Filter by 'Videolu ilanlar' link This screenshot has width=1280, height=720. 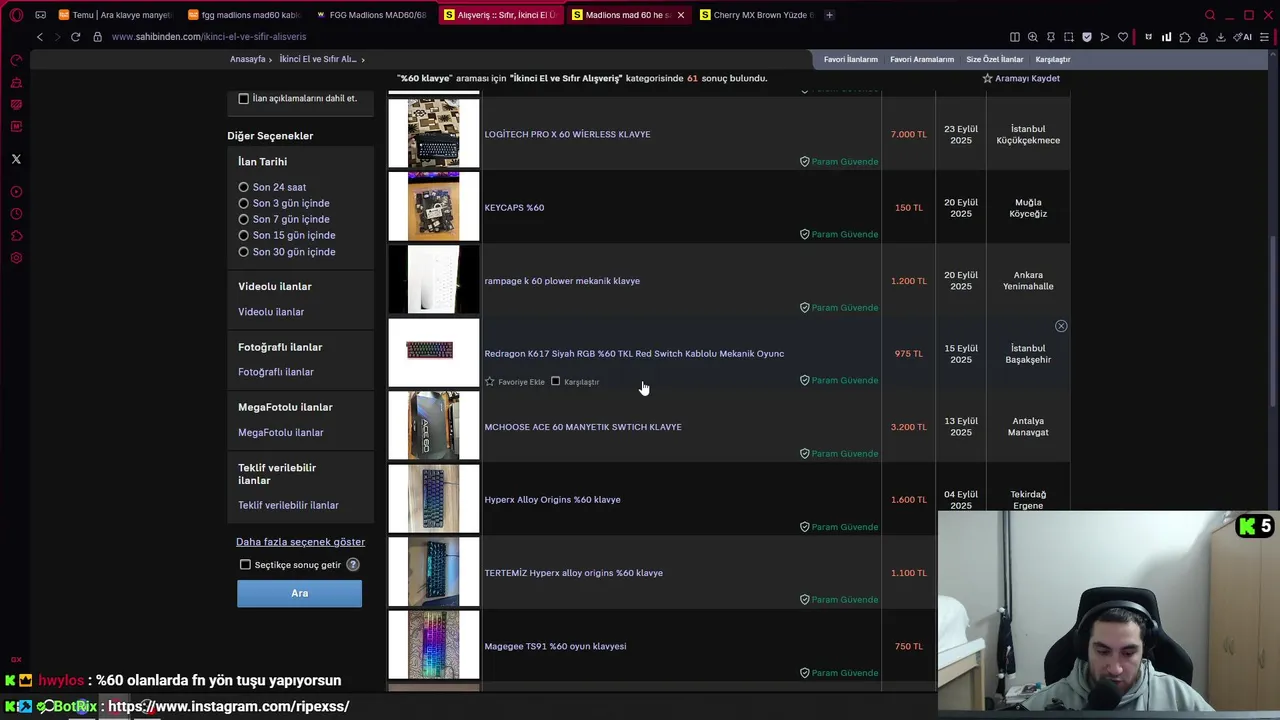271,312
